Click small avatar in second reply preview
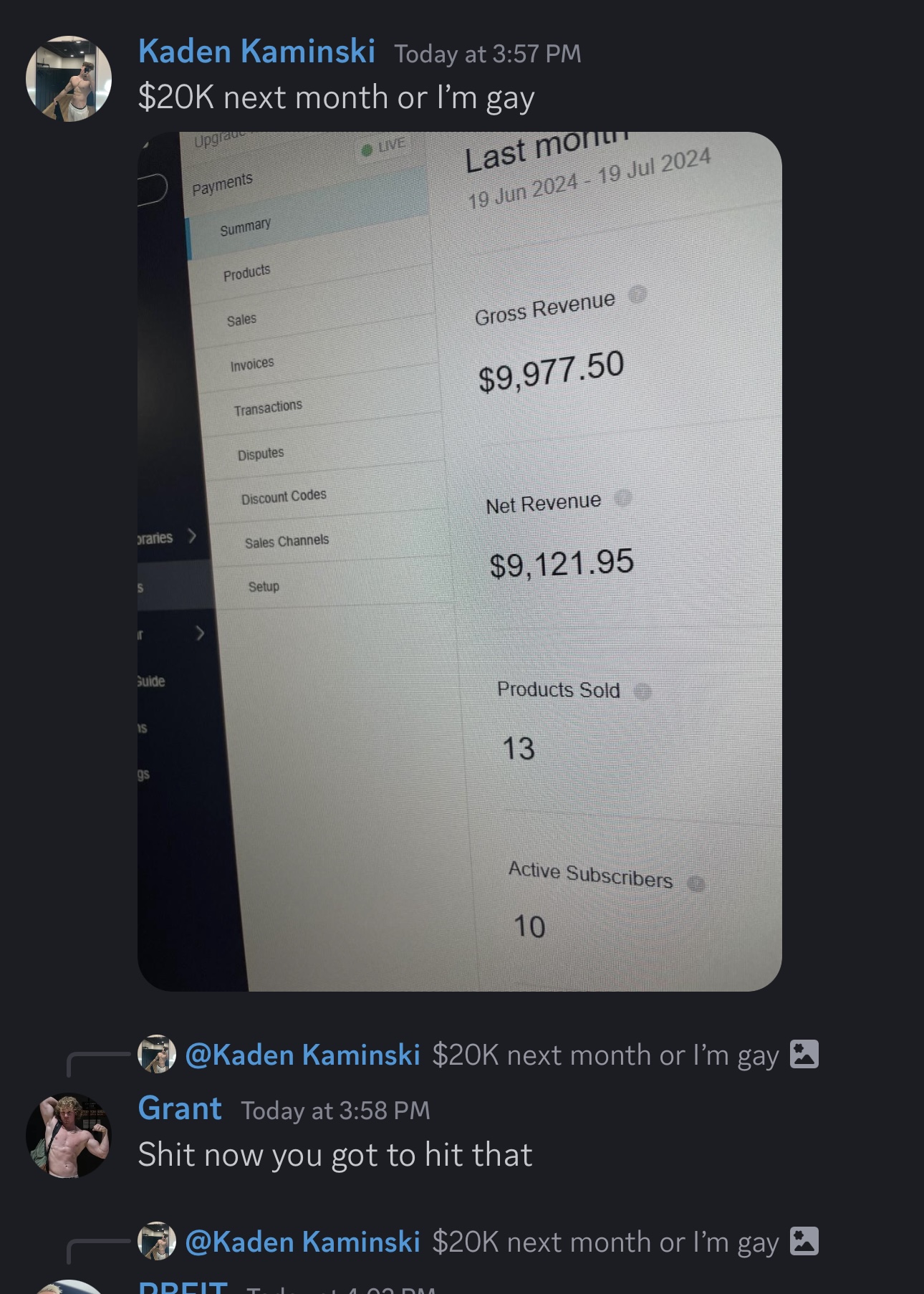Screen dimensions: 924x1294 coord(157,1241)
